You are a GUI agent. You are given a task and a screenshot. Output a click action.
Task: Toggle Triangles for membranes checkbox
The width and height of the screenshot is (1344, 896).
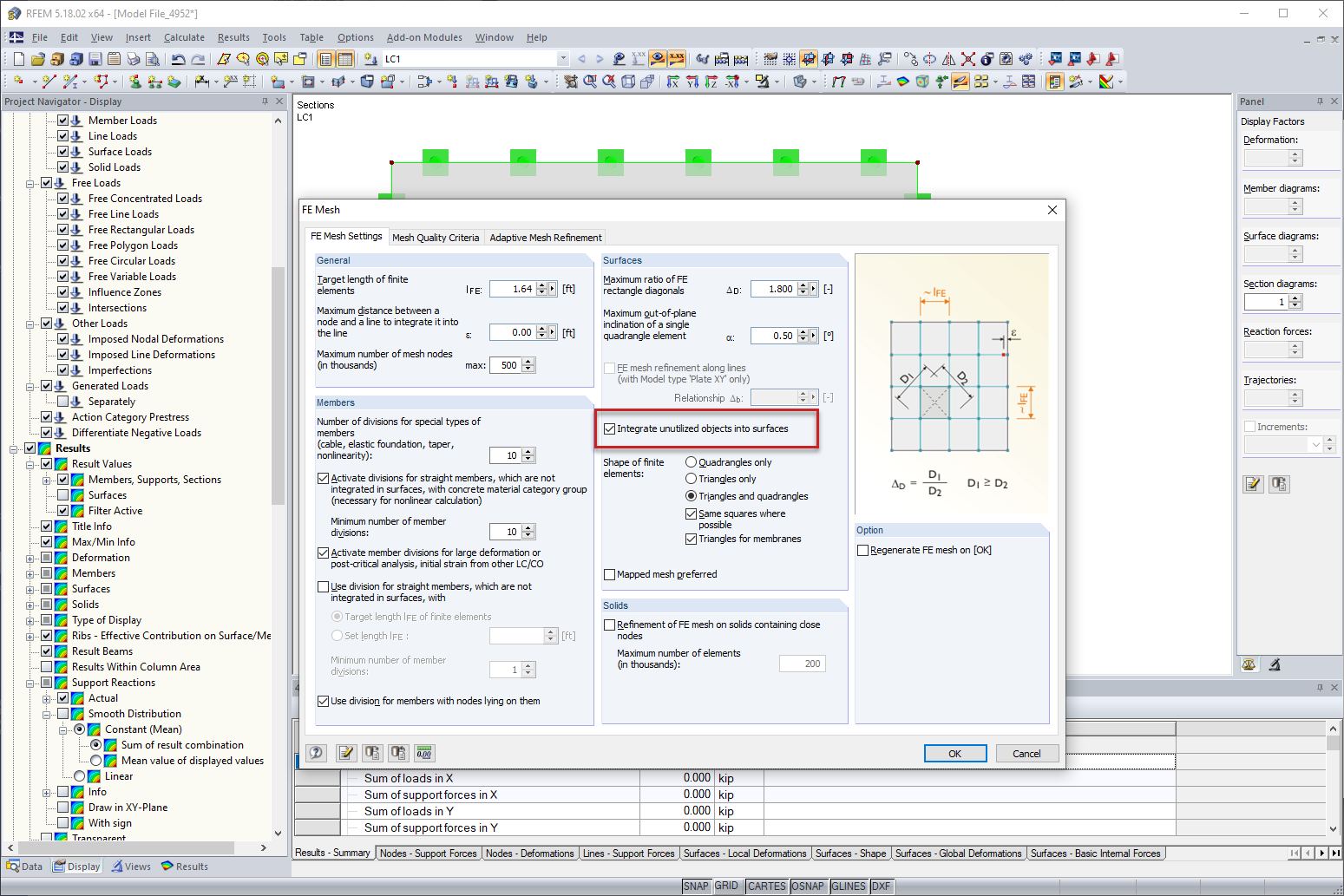coord(692,539)
